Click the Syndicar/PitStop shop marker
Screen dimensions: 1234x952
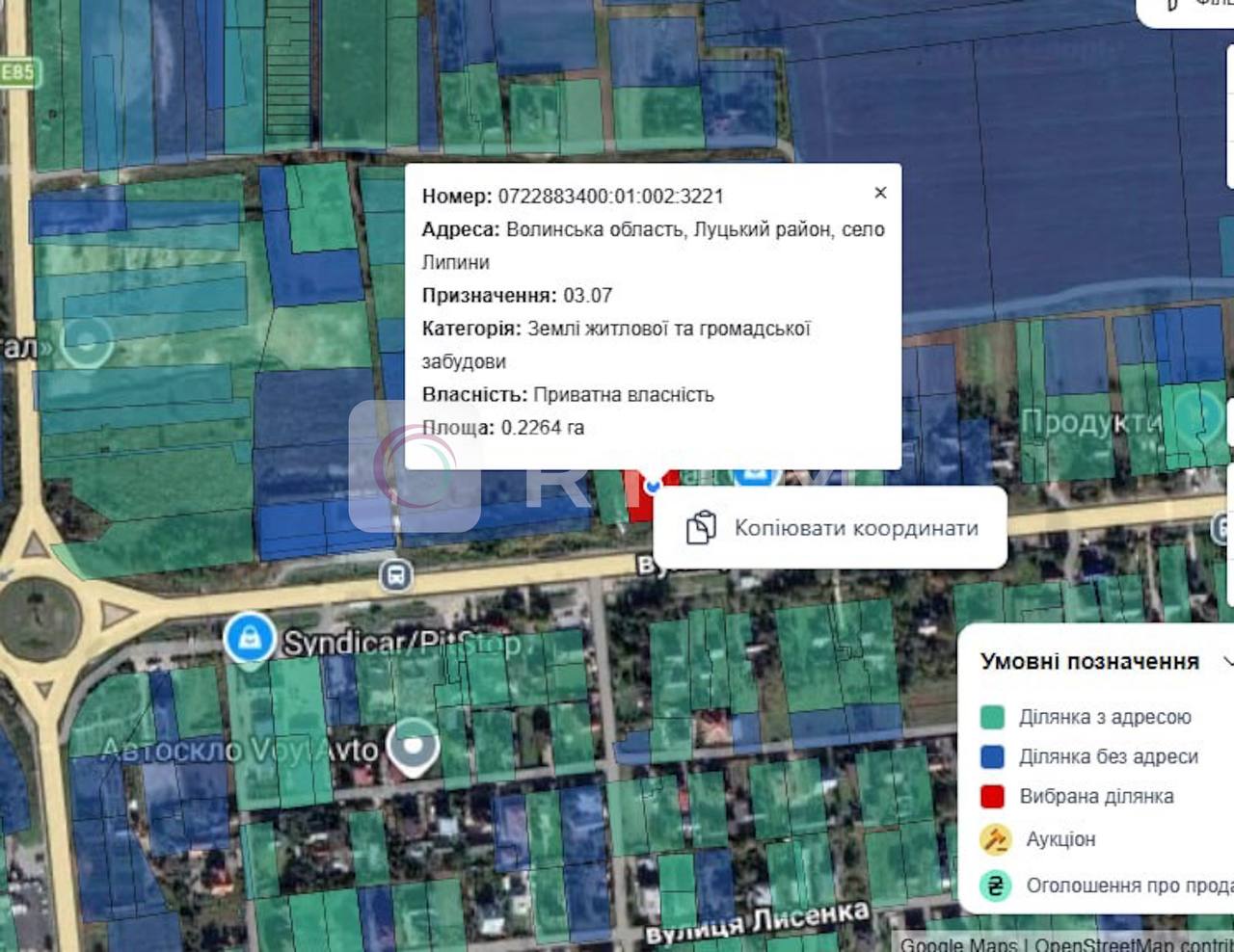pos(250,638)
